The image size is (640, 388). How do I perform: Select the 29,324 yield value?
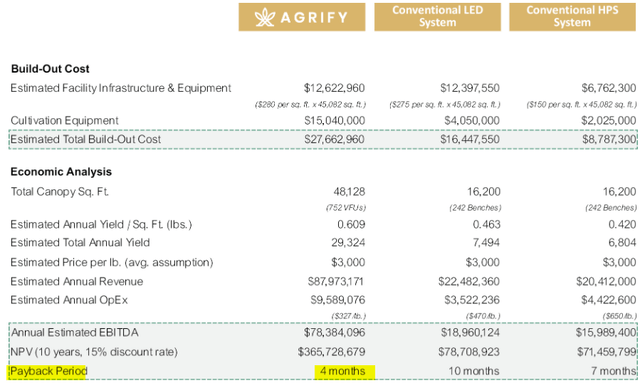348,243
